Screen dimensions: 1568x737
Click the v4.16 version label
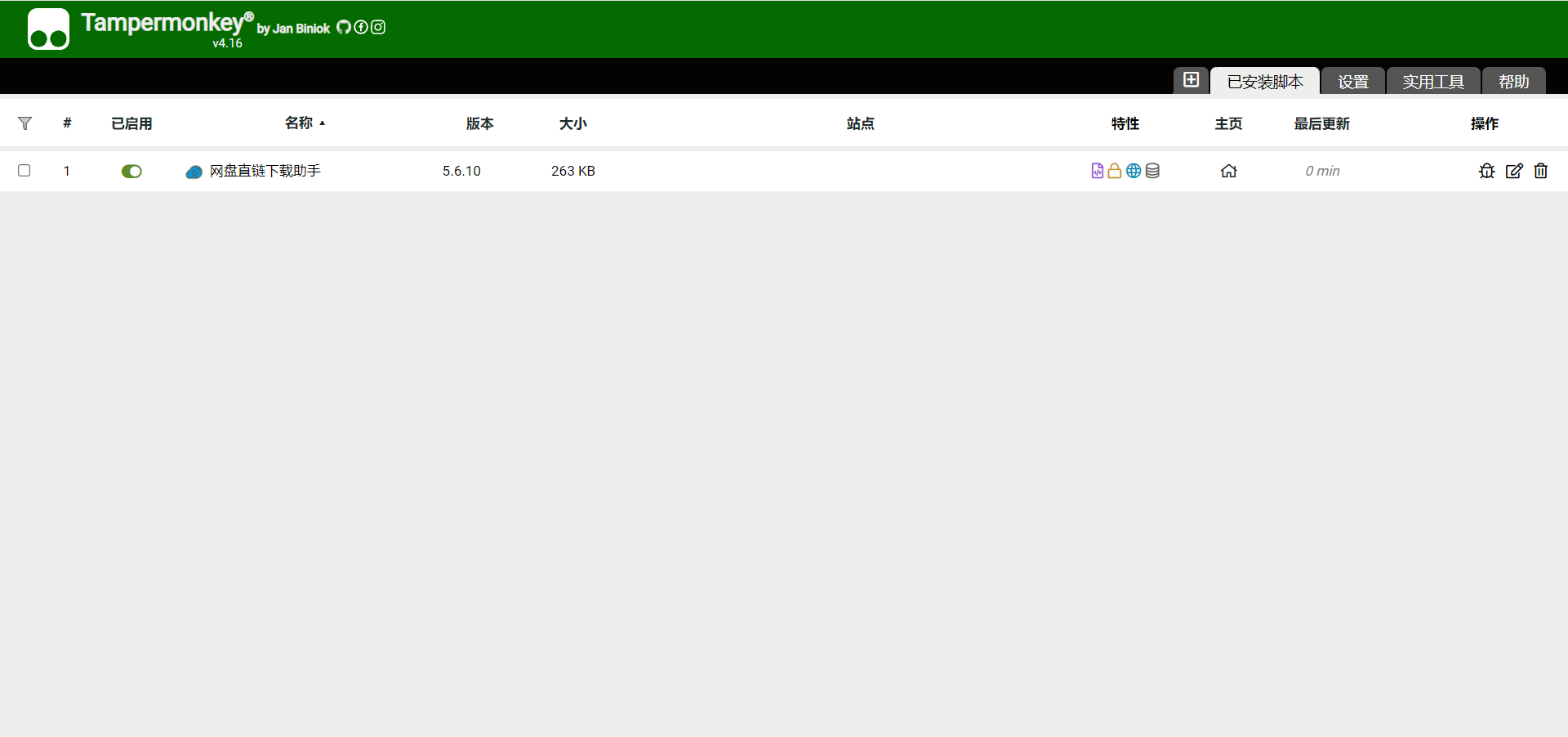(228, 43)
